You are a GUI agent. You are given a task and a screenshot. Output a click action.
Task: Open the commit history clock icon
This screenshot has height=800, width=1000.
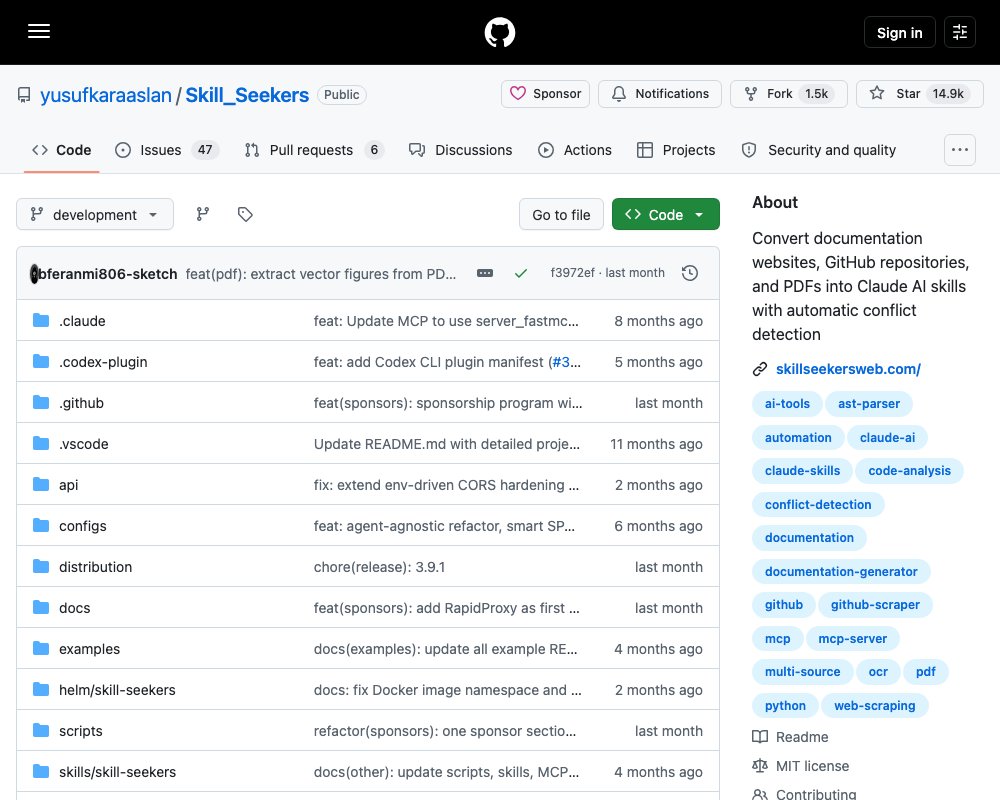pyautogui.click(x=689, y=273)
